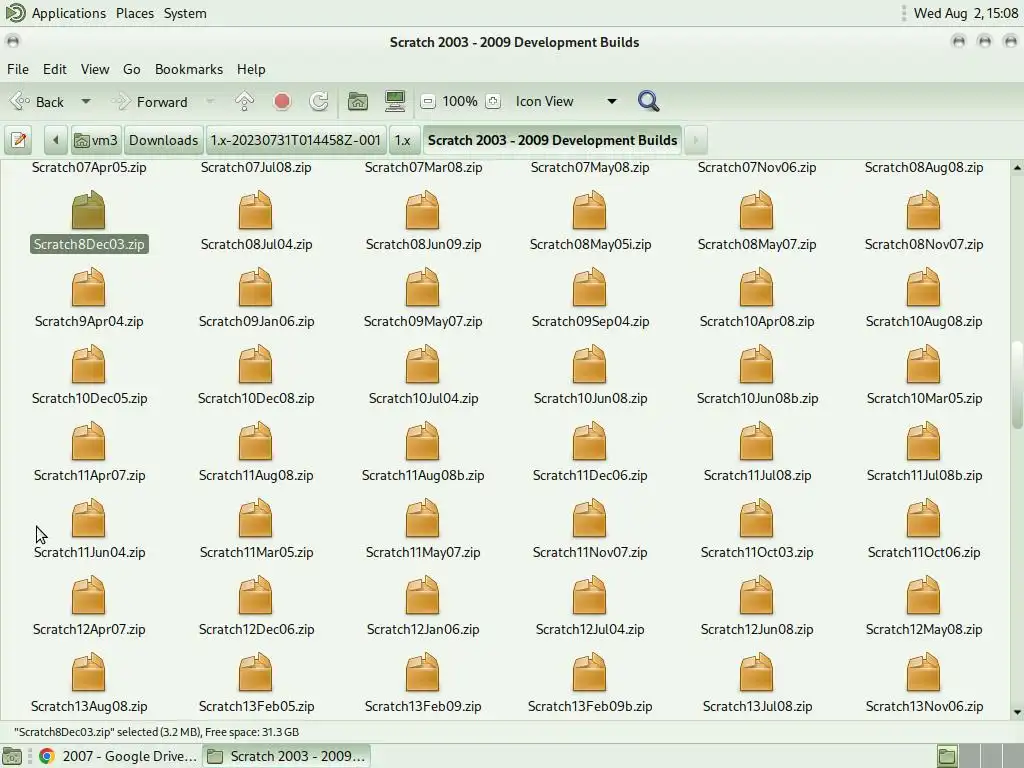
Task: Open the Places panel menu
Action: (x=135, y=13)
